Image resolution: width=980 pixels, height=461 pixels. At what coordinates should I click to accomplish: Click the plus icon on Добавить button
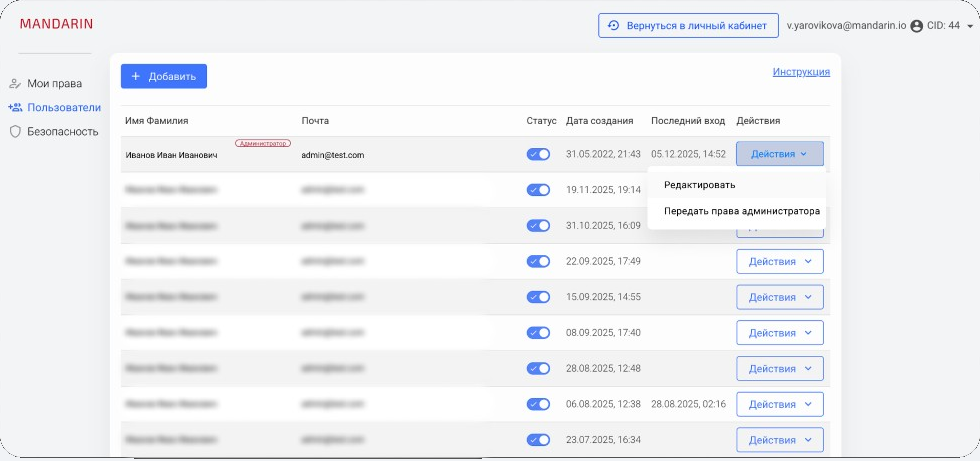[136, 77]
